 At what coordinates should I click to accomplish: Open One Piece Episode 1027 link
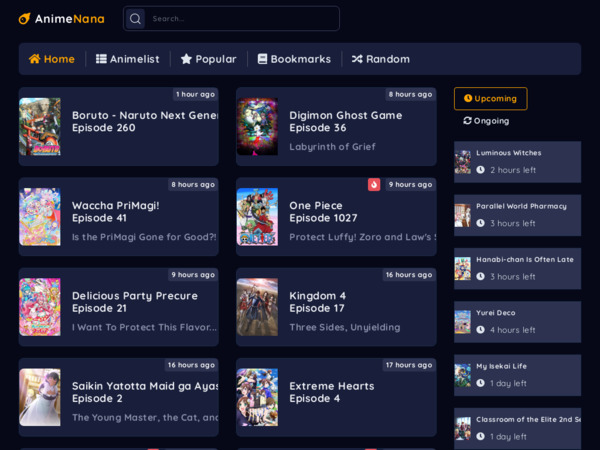pos(323,212)
